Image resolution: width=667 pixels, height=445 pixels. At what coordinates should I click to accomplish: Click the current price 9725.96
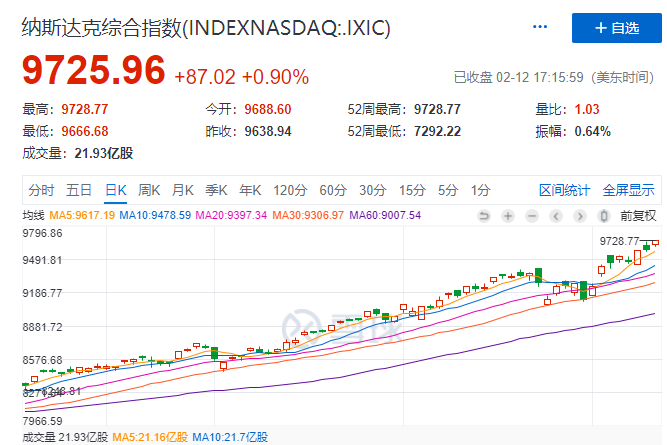click(94, 70)
